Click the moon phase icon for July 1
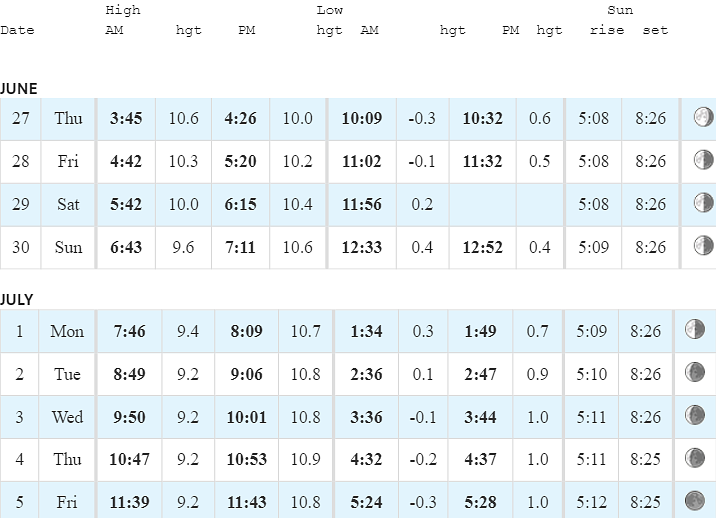The height and width of the screenshot is (518, 716). tap(695, 329)
